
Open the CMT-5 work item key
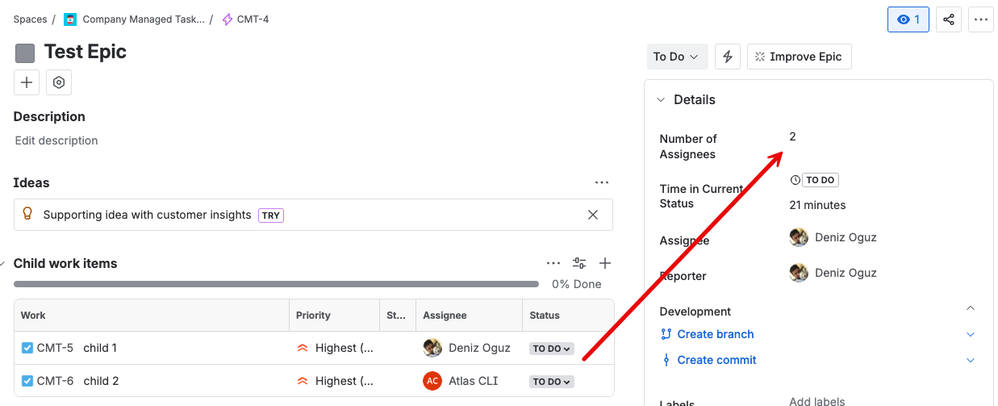(x=55, y=348)
